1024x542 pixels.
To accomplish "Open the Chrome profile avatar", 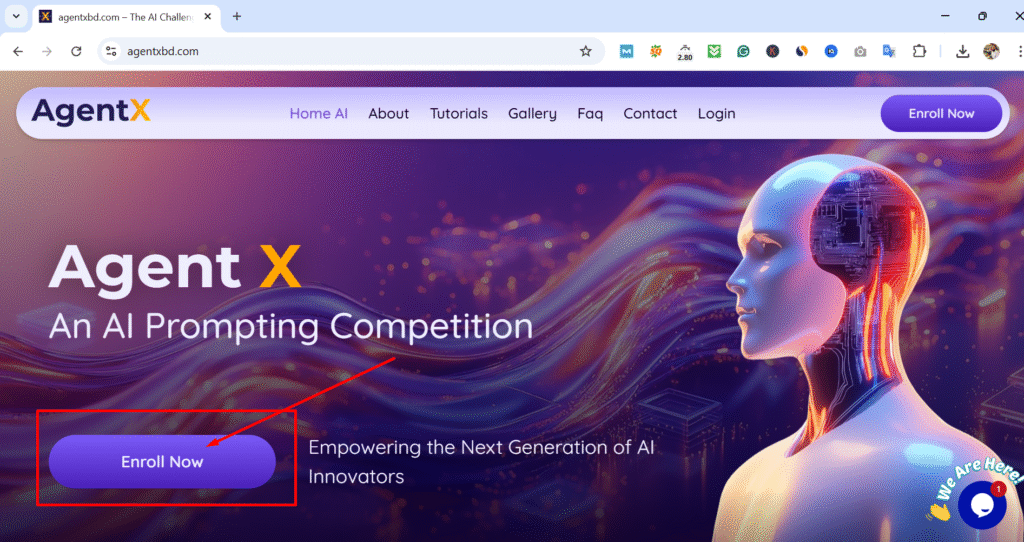I will coord(991,51).
